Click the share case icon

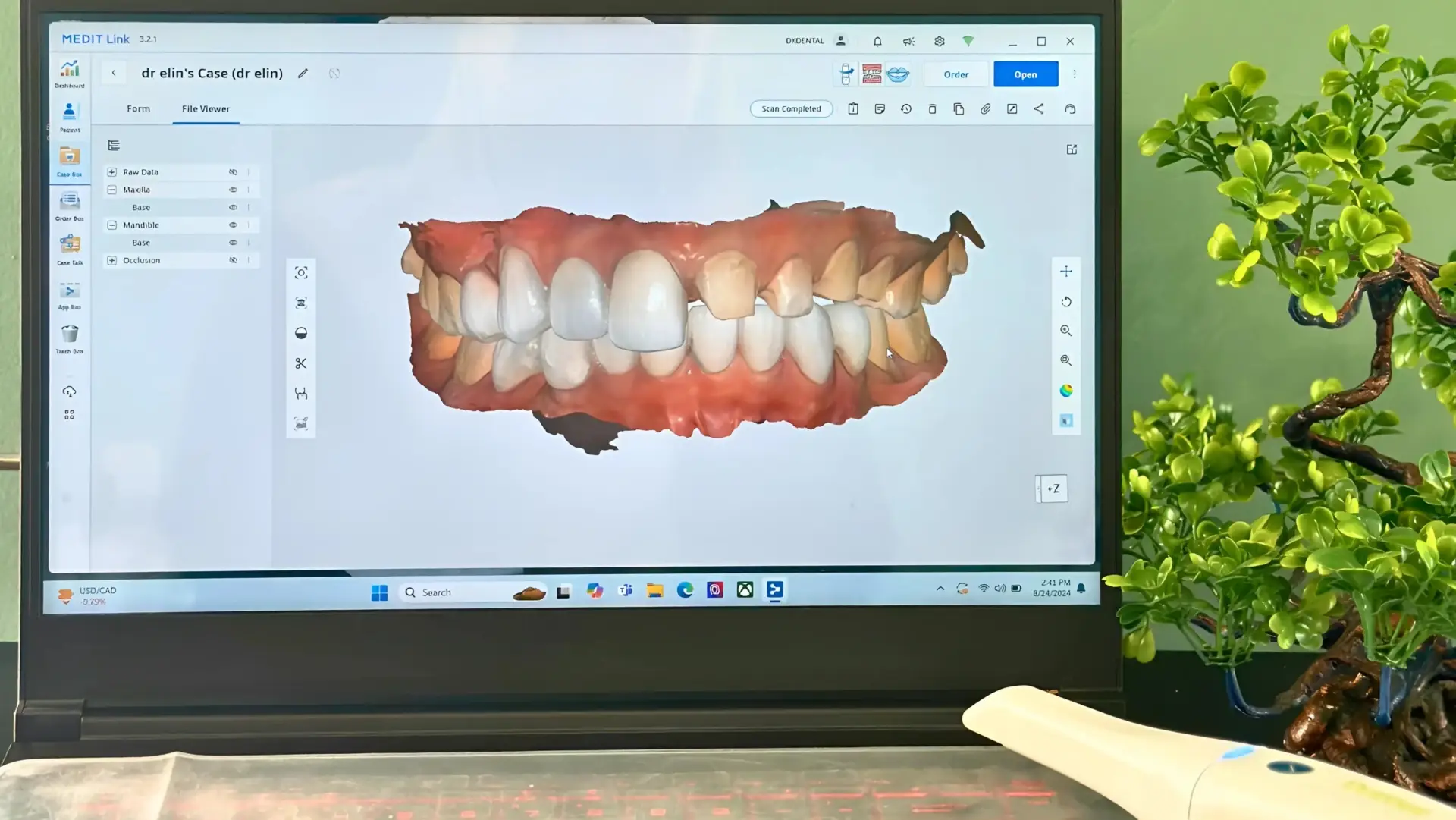(x=1039, y=108)
